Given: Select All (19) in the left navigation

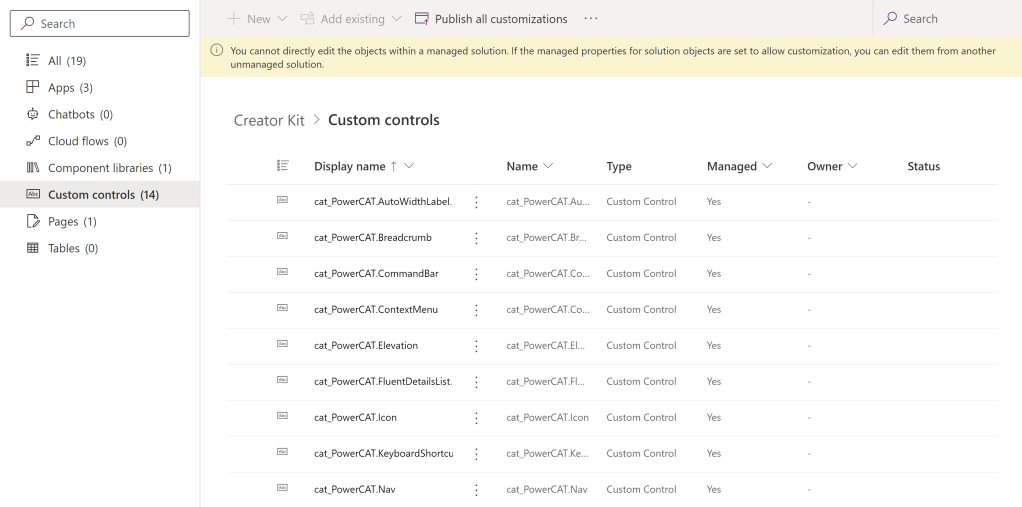Looking at the screenshot, I should click(x=67, y=61).
